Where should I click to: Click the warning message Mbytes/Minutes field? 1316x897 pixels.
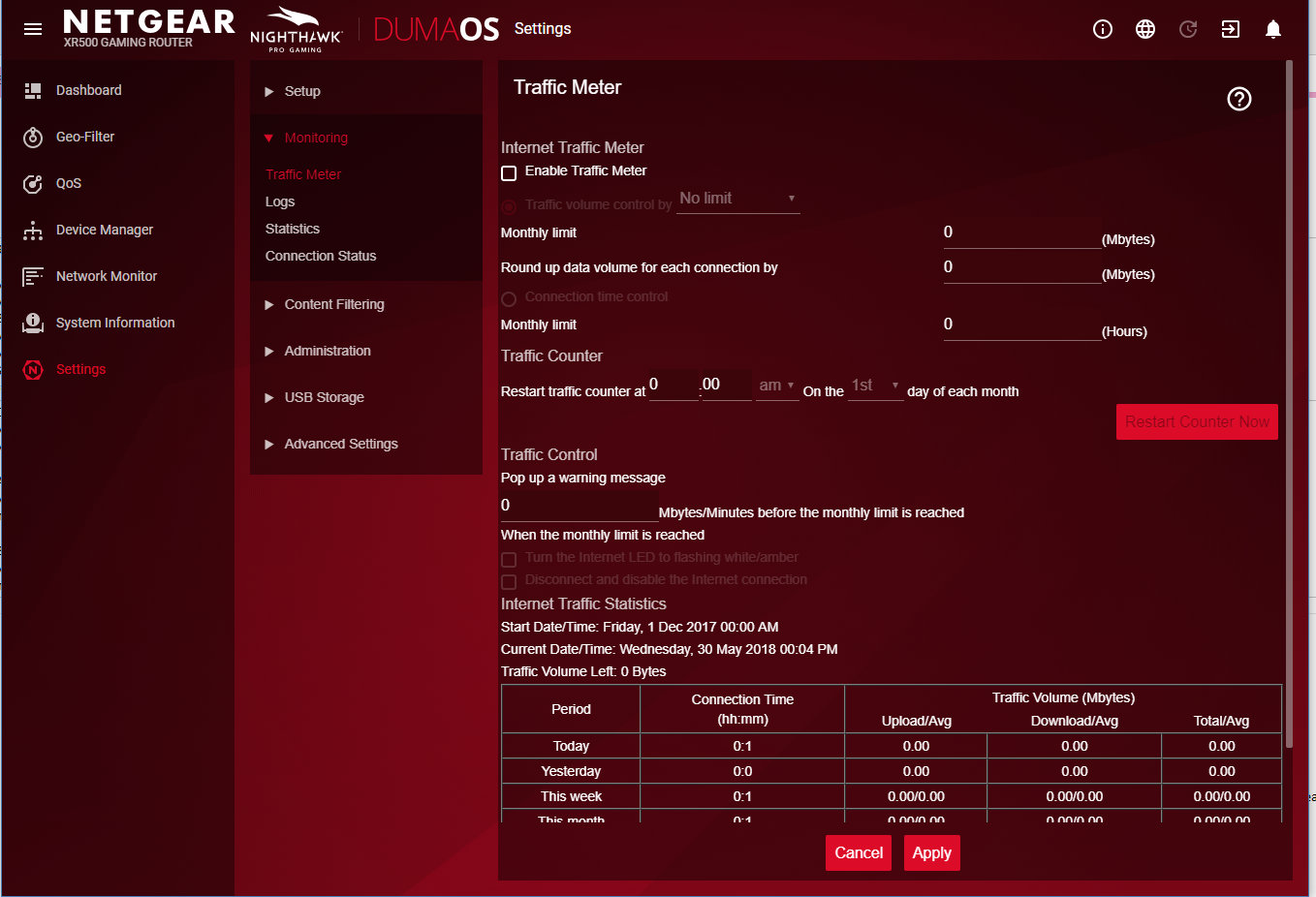(x=579, y=506)
